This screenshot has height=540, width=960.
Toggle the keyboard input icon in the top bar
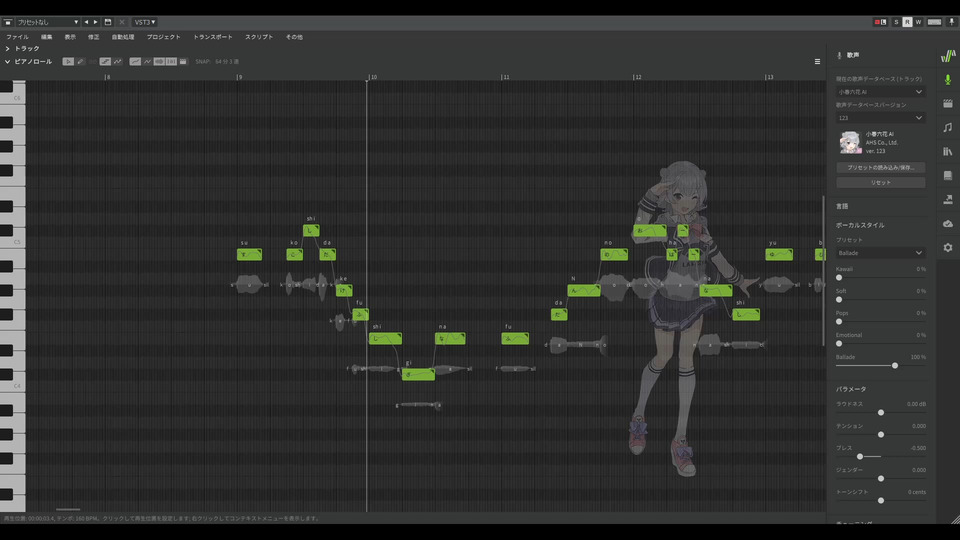click(x=934, y=22)
